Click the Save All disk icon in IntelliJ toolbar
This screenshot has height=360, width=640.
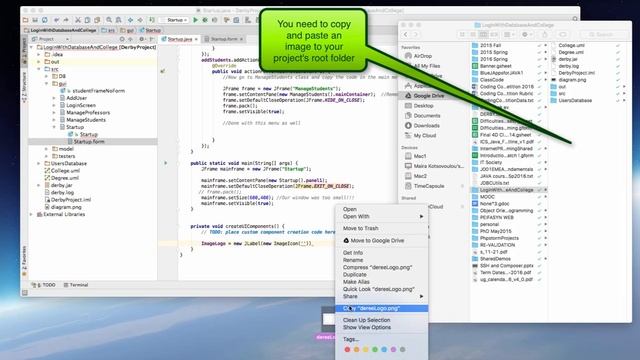[35, 20]
